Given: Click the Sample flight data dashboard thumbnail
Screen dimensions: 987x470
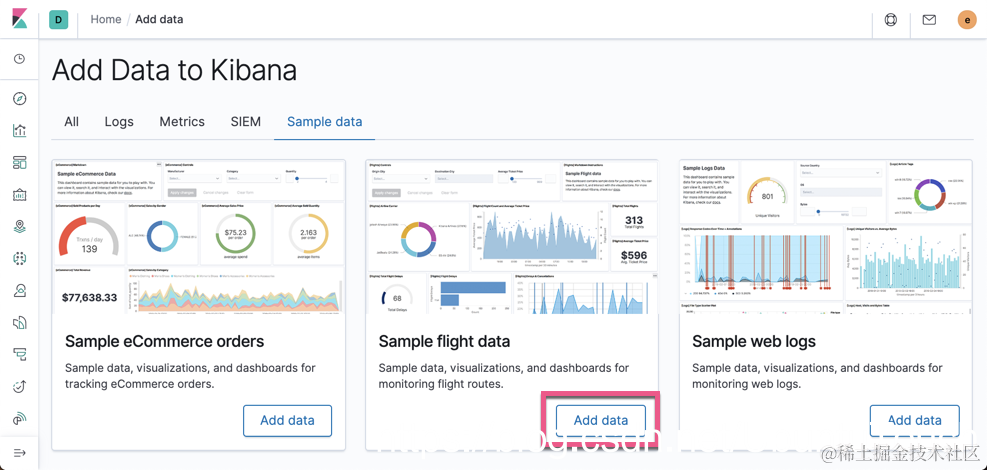Looking at the screenshot, I should point(512,237).
